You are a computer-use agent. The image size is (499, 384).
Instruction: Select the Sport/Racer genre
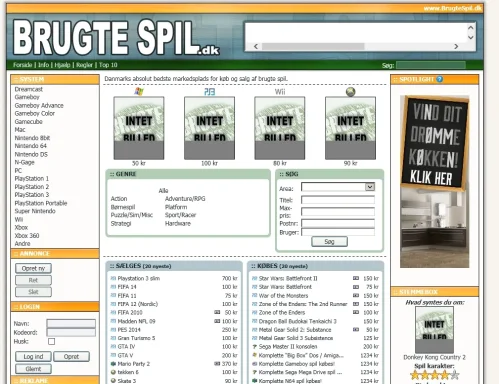click(180, 215)
